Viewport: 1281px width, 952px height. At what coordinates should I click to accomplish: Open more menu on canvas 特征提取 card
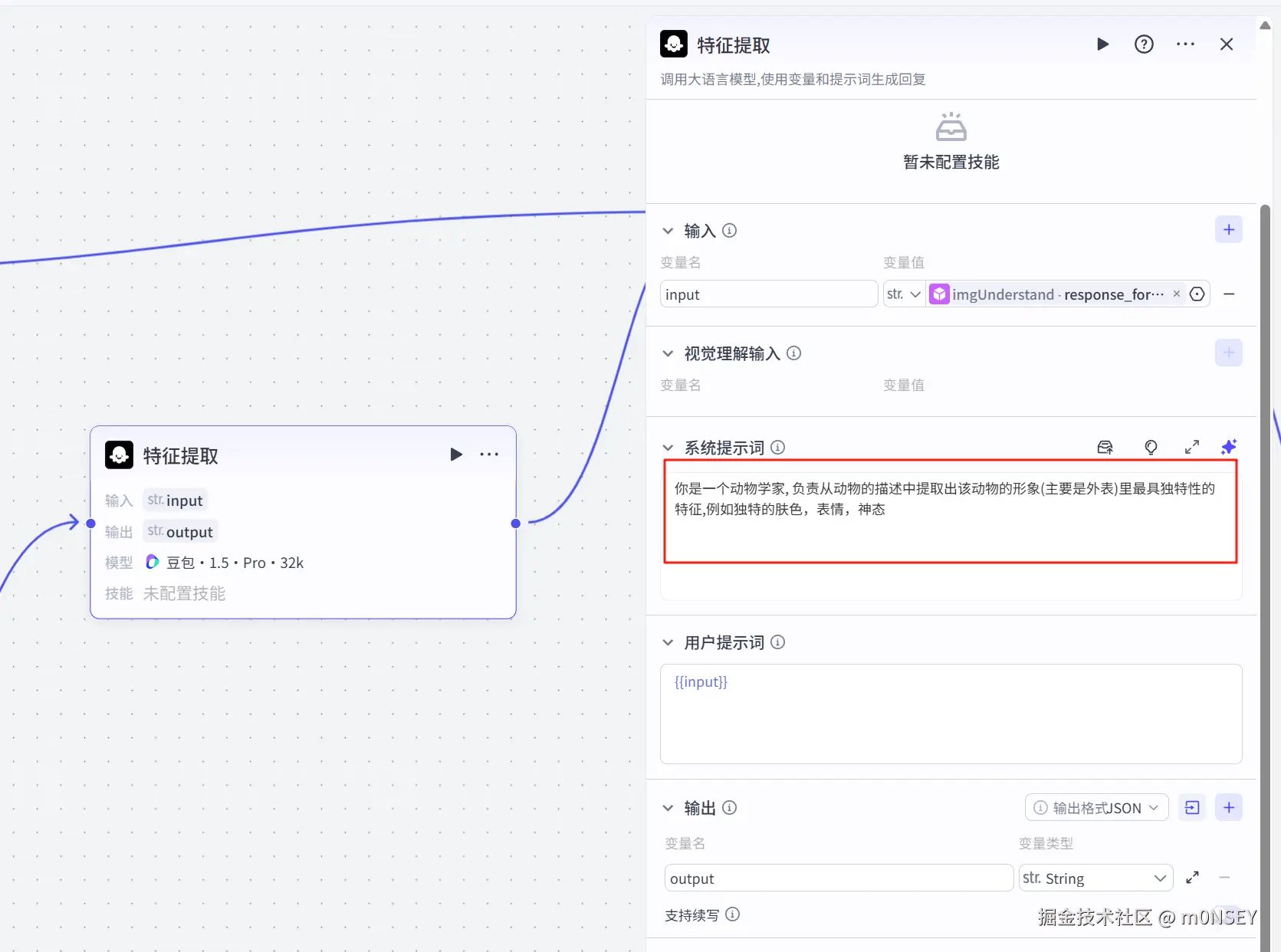[489, 455]
